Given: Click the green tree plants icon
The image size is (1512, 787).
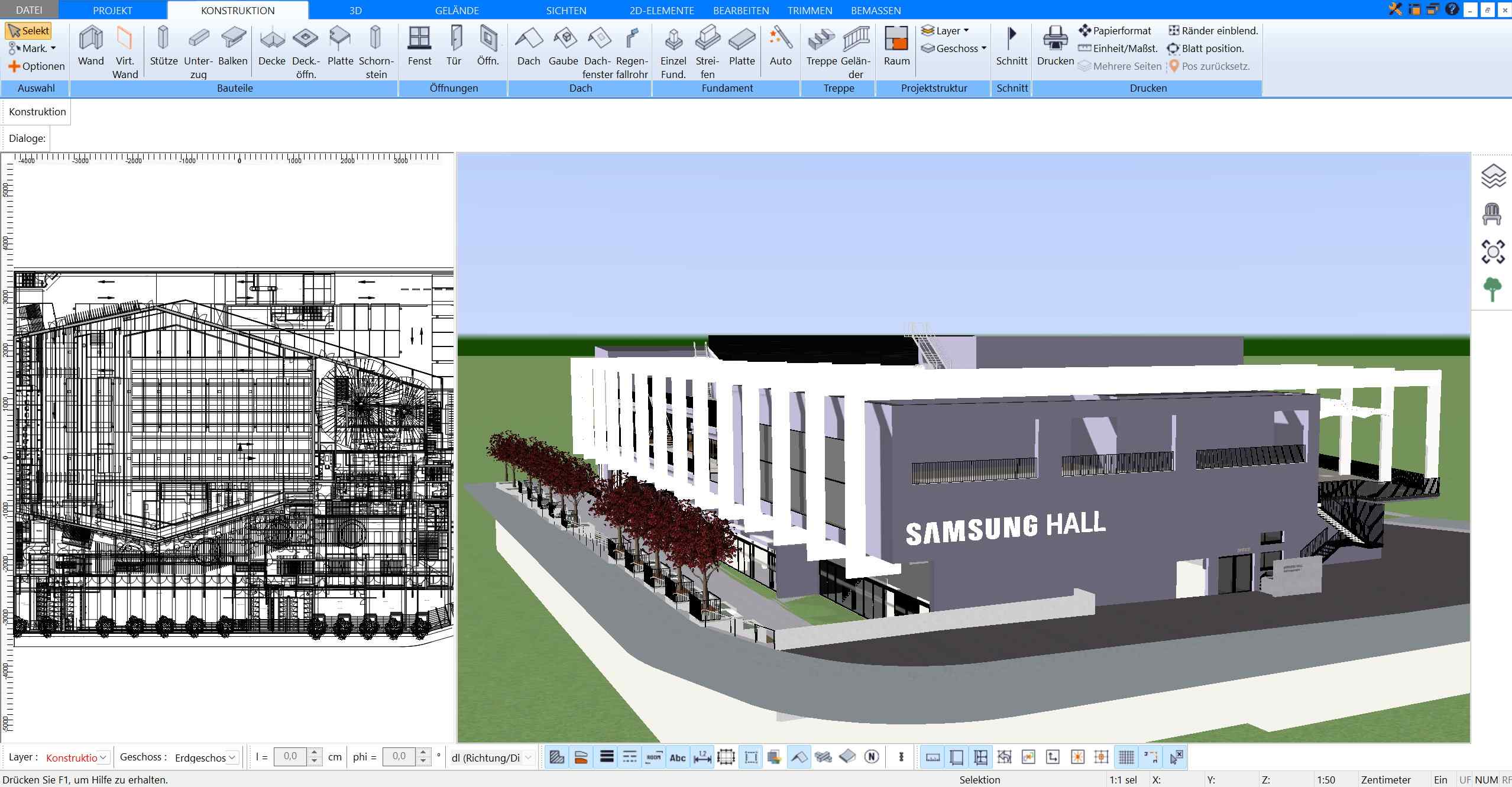Looking at the screenshot, I should click(1492, 289).
